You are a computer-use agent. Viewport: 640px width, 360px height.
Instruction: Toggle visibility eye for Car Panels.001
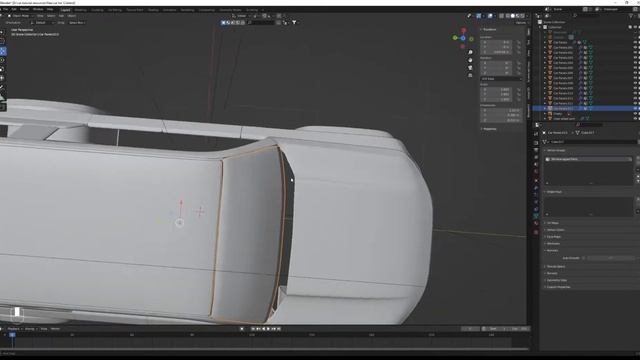coord(635,47)
